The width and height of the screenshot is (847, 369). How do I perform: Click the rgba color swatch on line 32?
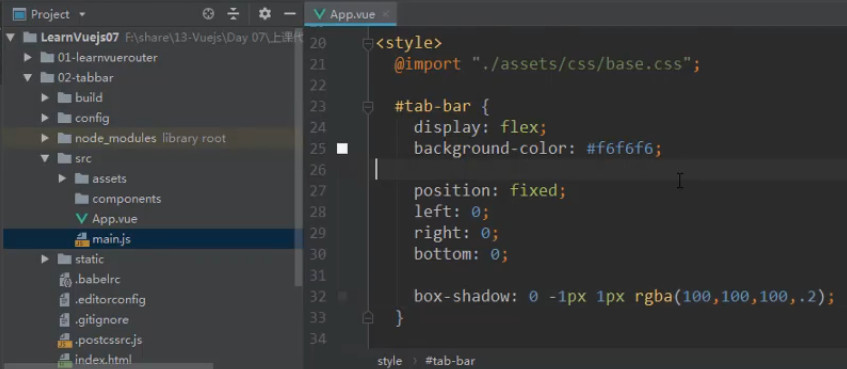click(342, 297)
